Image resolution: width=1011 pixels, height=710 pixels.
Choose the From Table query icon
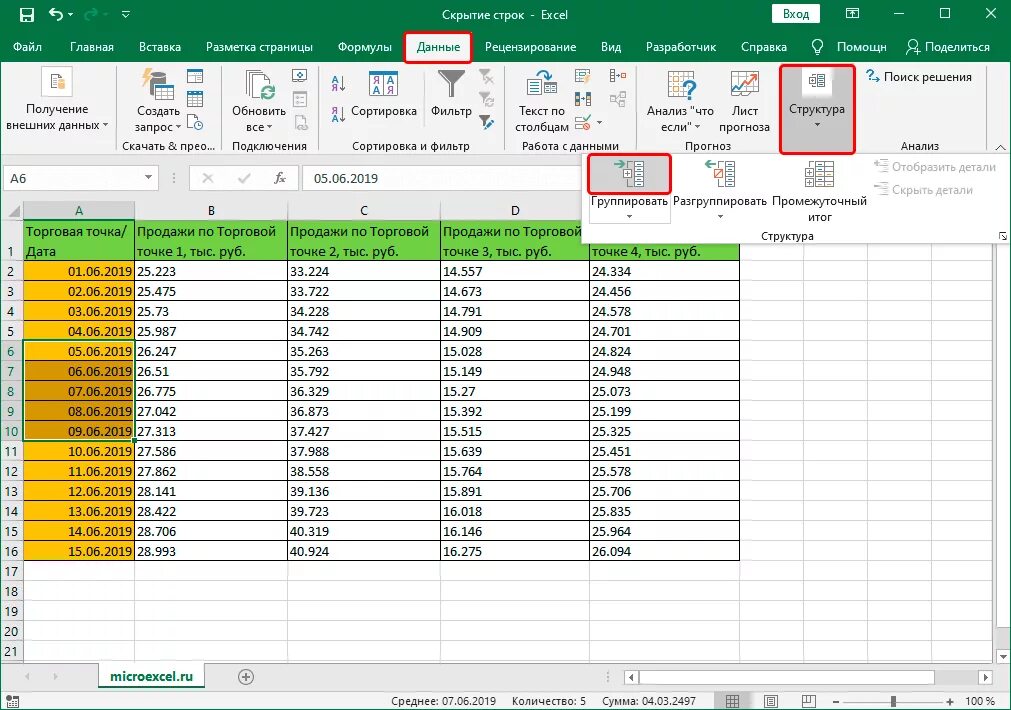(195, 99)
